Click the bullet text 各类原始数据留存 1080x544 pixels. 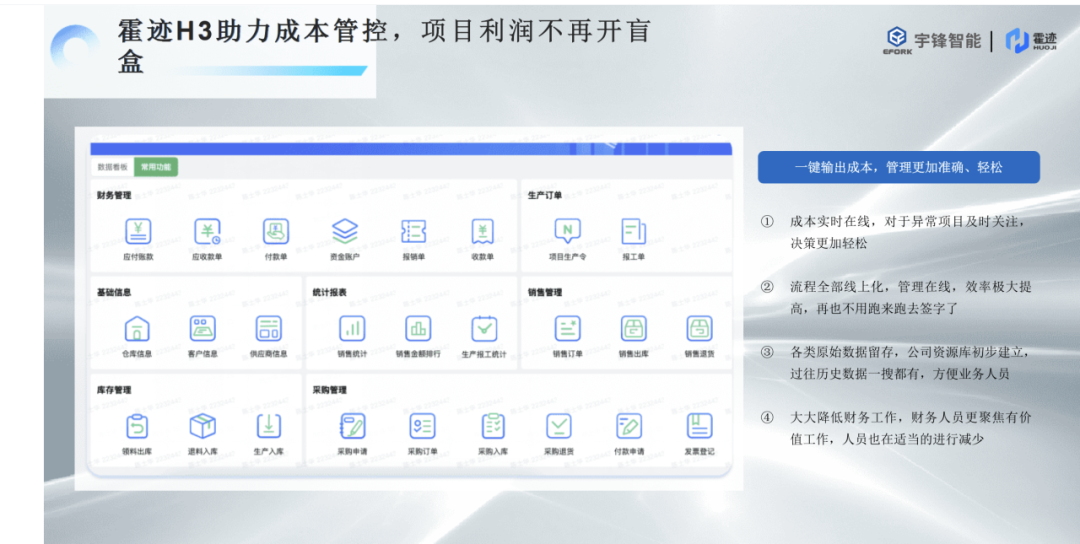(x=844, y=353)
